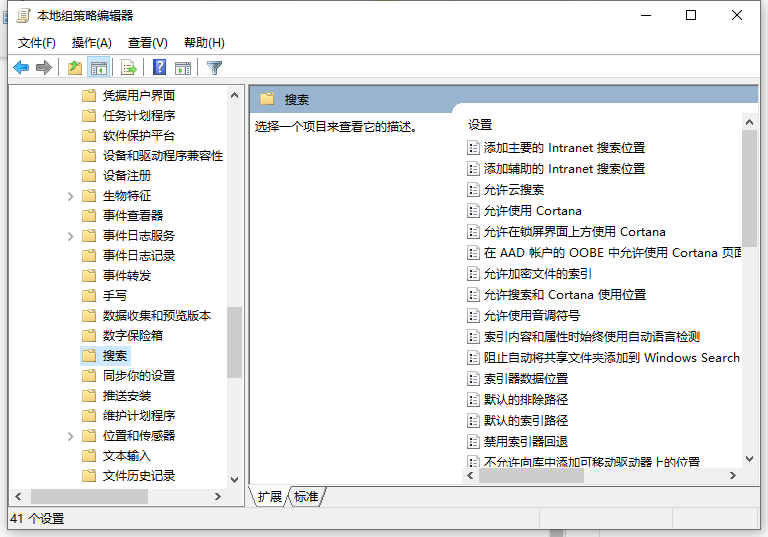The height and width of the screenshot is (537, 768).
Task: Select the 允许使用 Cortana policy setting
Action: 532,211
